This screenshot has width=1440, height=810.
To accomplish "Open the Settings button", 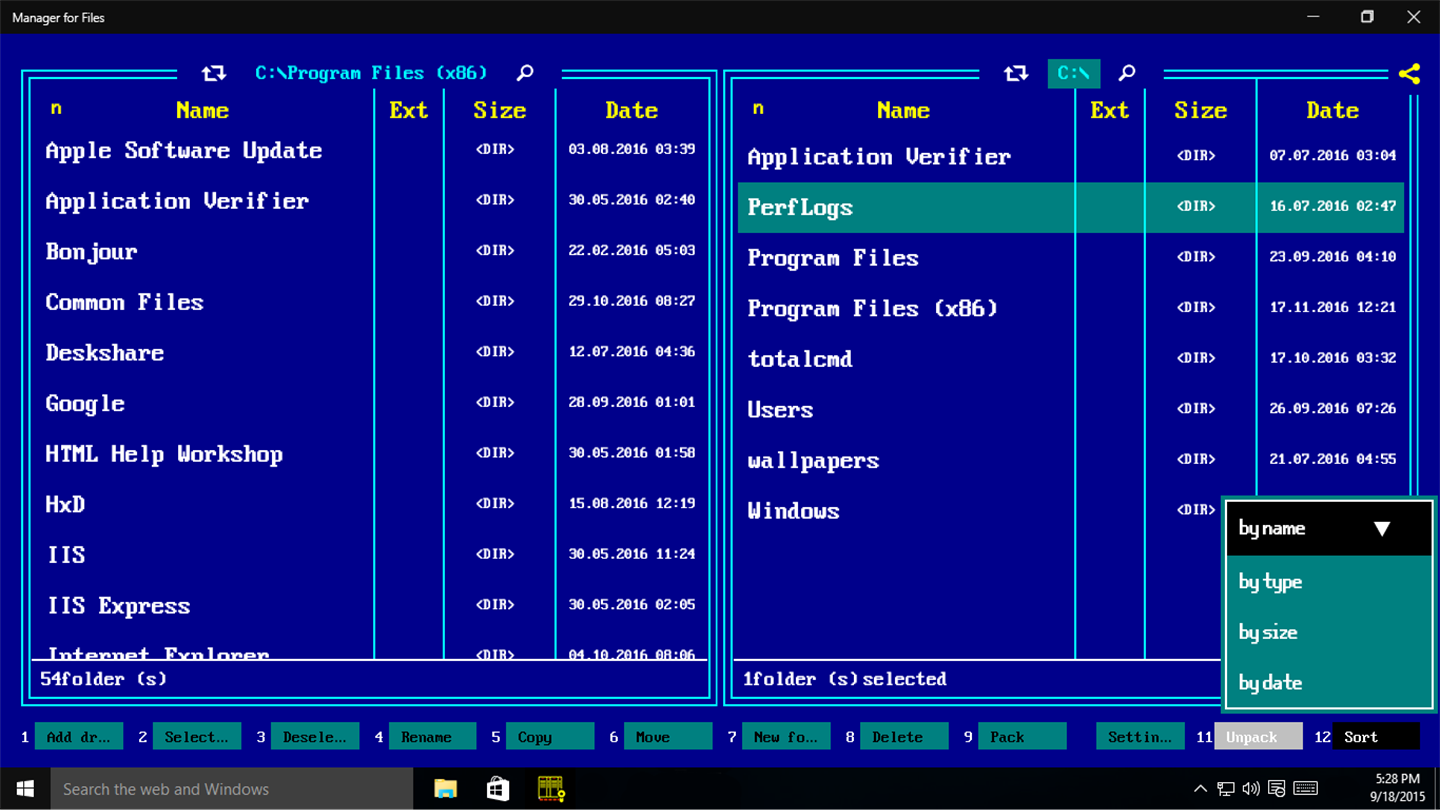I will (1140, 736).
